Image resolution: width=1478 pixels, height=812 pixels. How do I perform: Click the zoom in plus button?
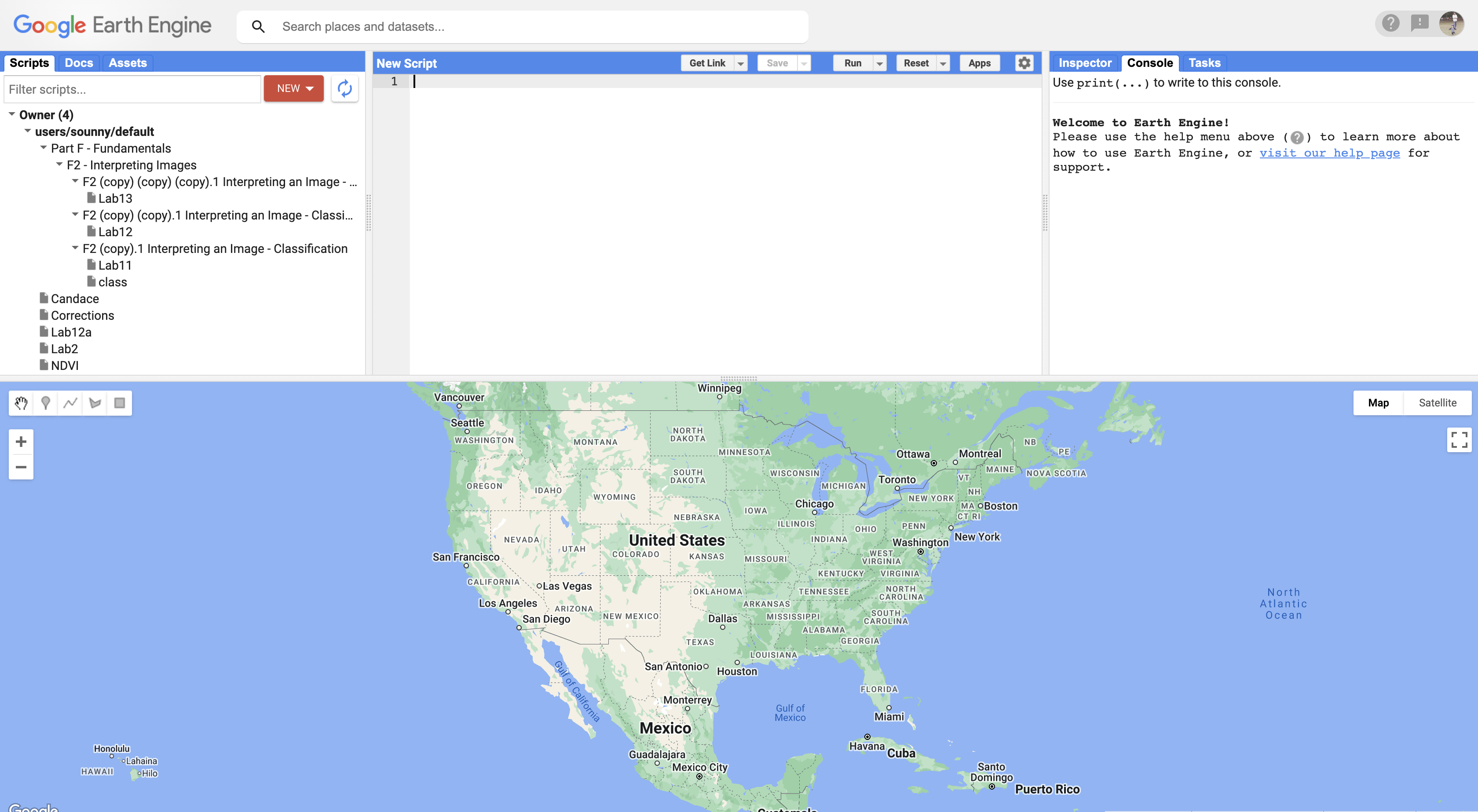21,441
